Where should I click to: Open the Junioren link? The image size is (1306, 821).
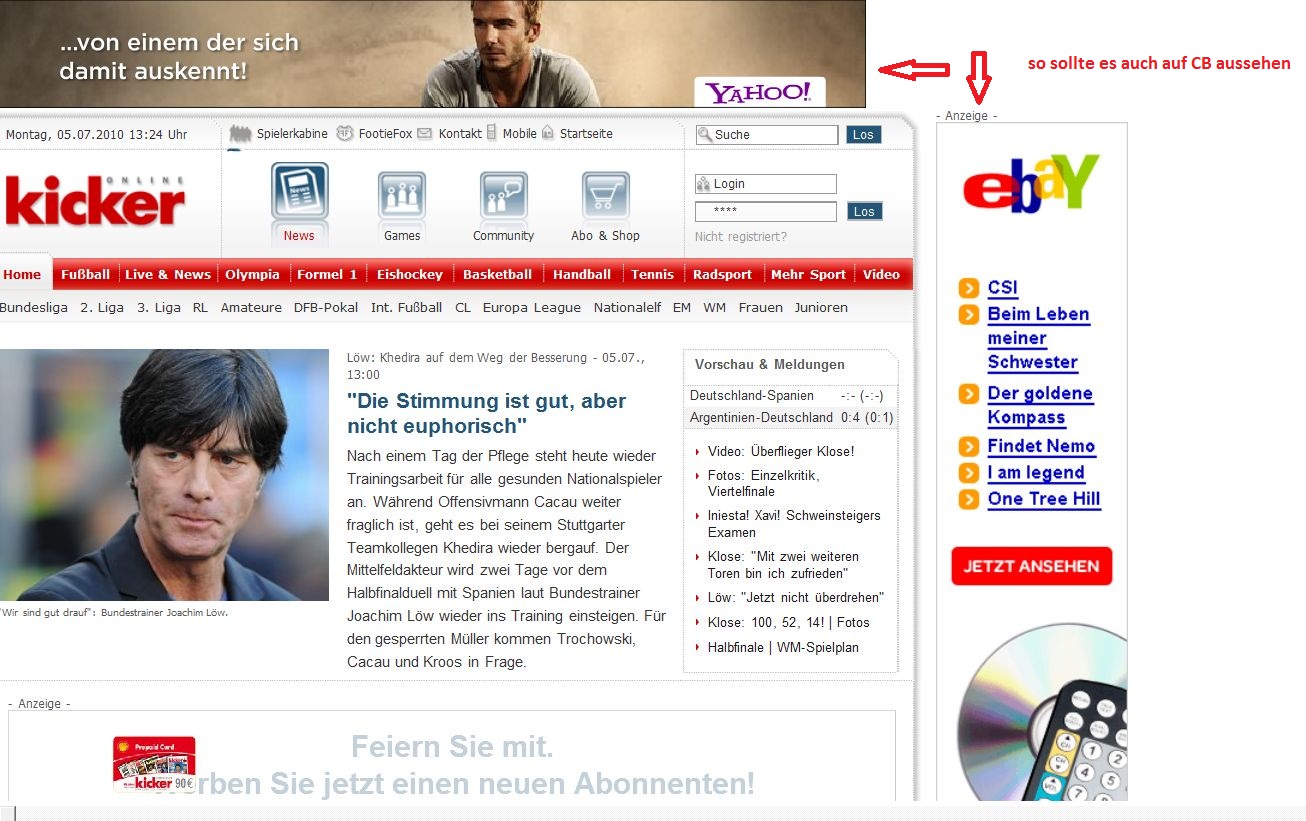[x=821, y=307]
